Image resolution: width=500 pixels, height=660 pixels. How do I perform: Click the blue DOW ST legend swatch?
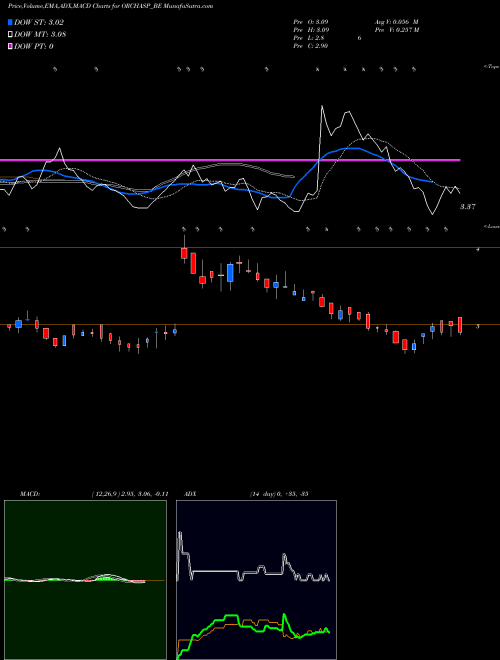tap(10, 22)
